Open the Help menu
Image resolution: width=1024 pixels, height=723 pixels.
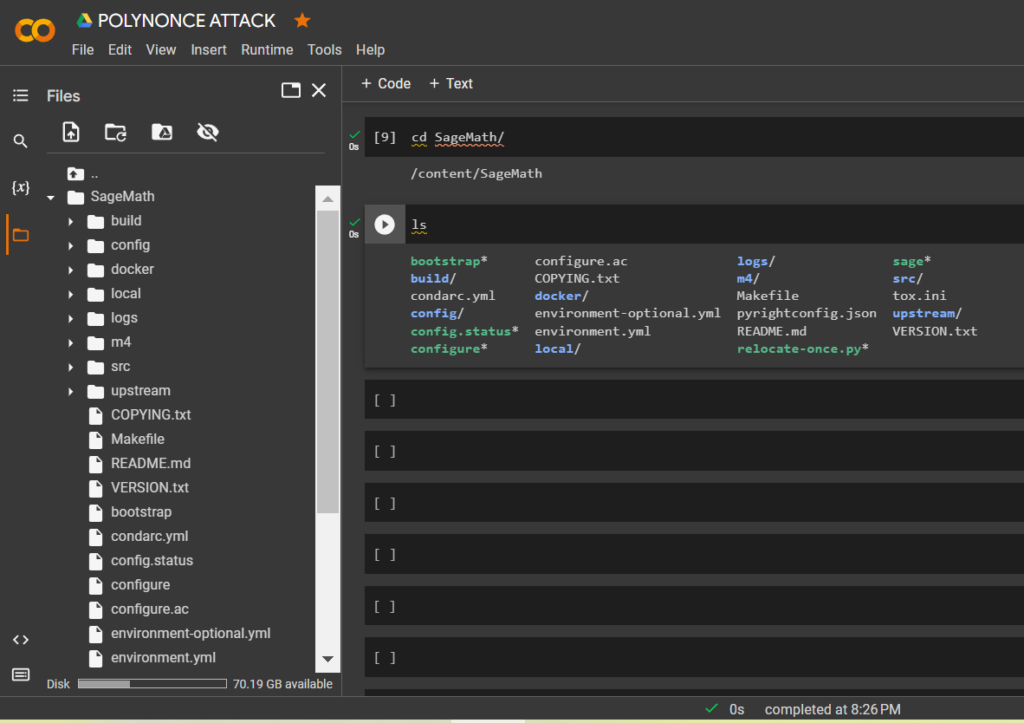[x=370, y=50]
